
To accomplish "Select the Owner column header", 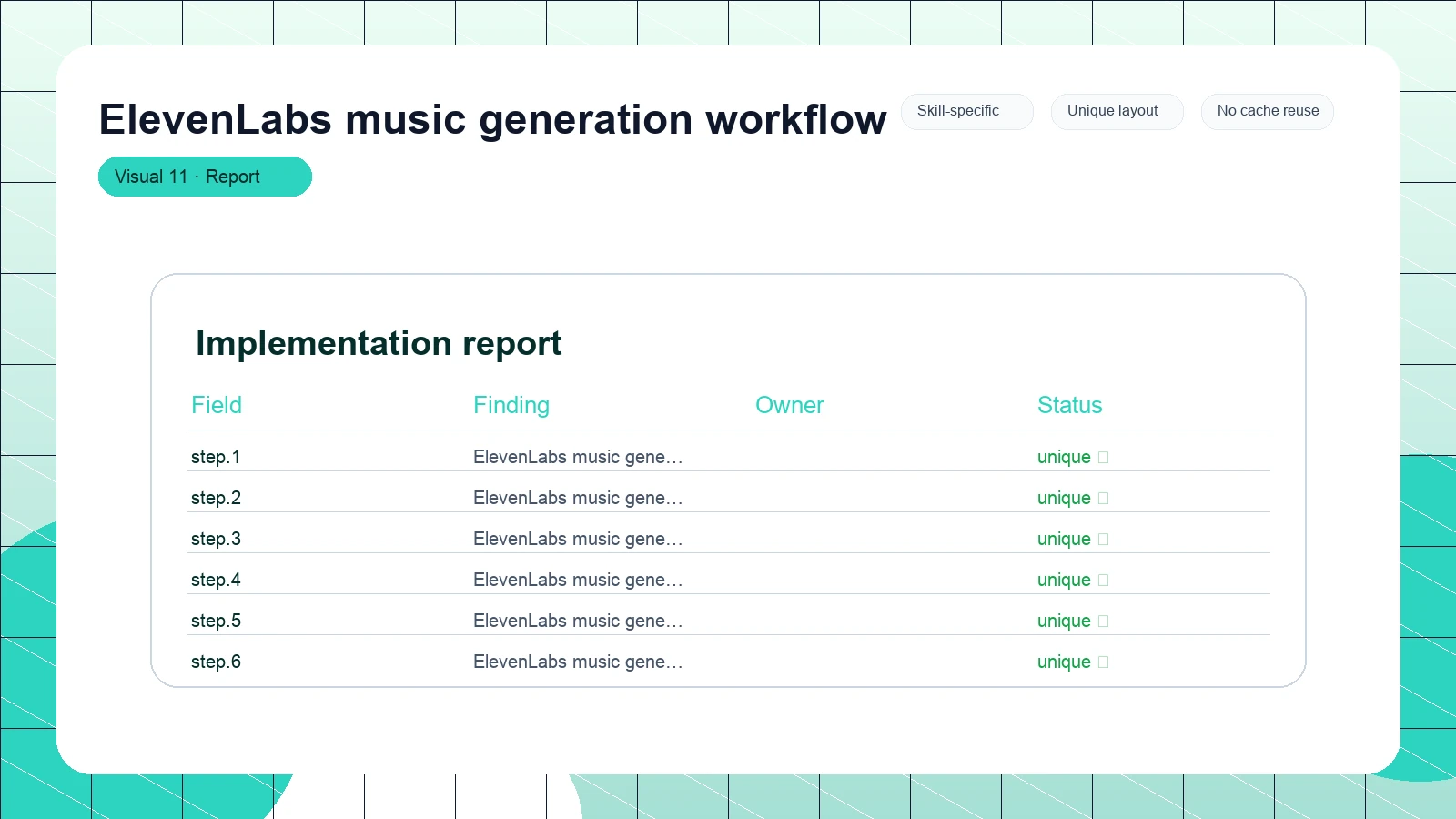I will pos(790,405).
